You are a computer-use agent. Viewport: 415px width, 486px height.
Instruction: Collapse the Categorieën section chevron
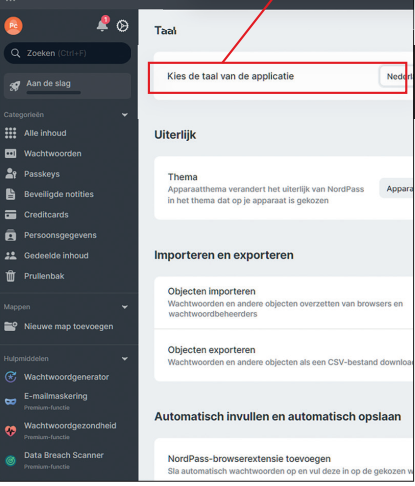[125, 115]
